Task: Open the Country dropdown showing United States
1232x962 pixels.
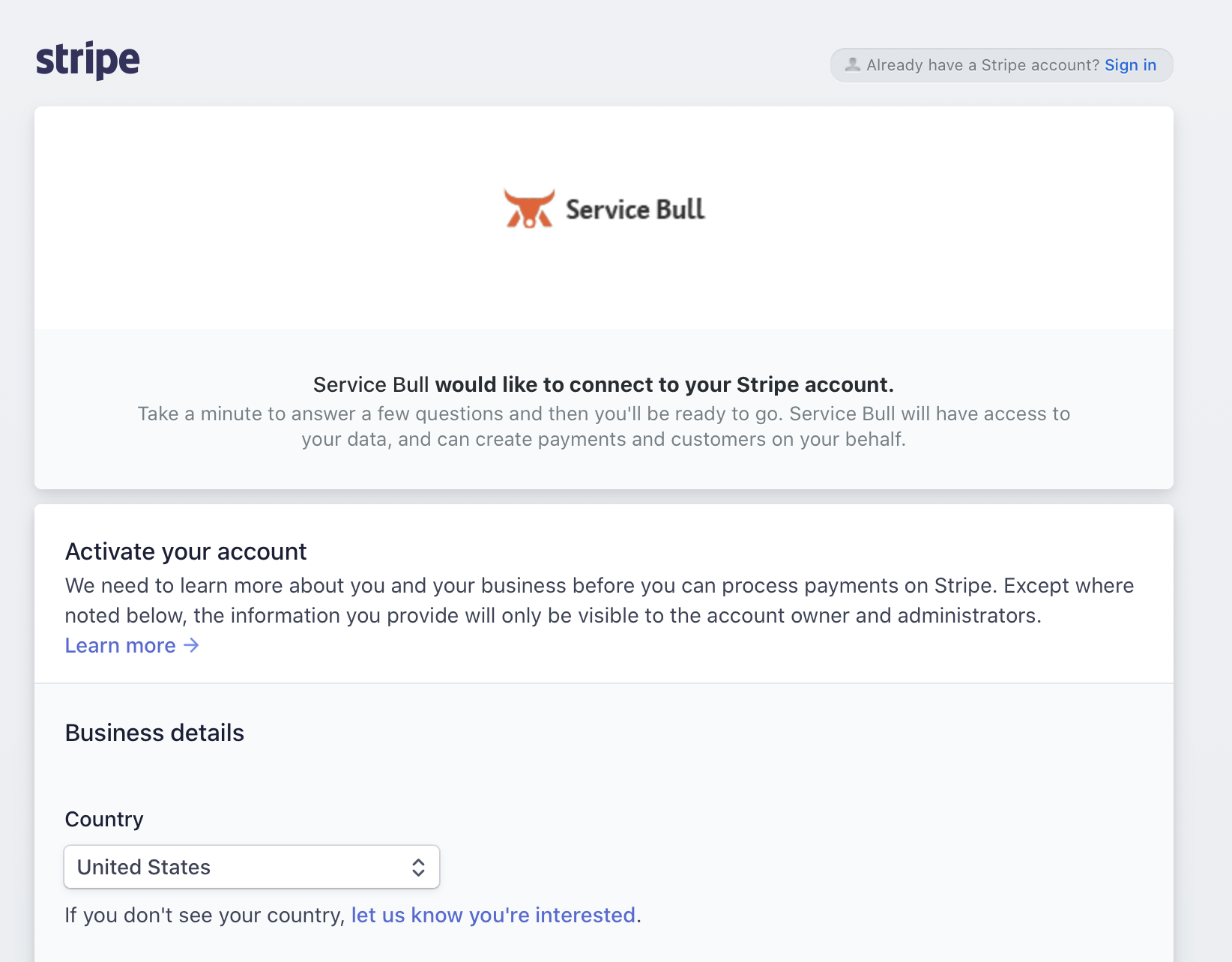Action: [x=252, y=867]
